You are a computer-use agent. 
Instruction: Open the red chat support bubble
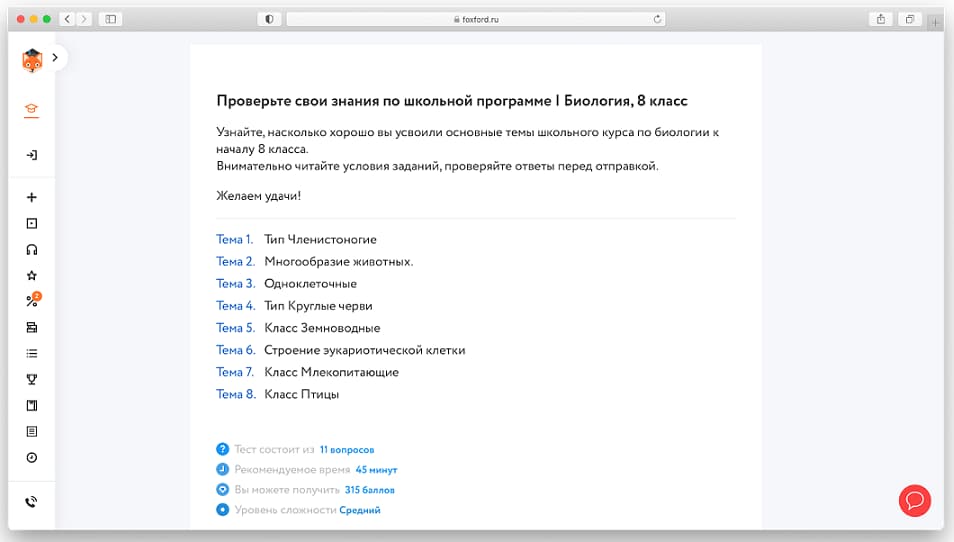click(914, 500)
